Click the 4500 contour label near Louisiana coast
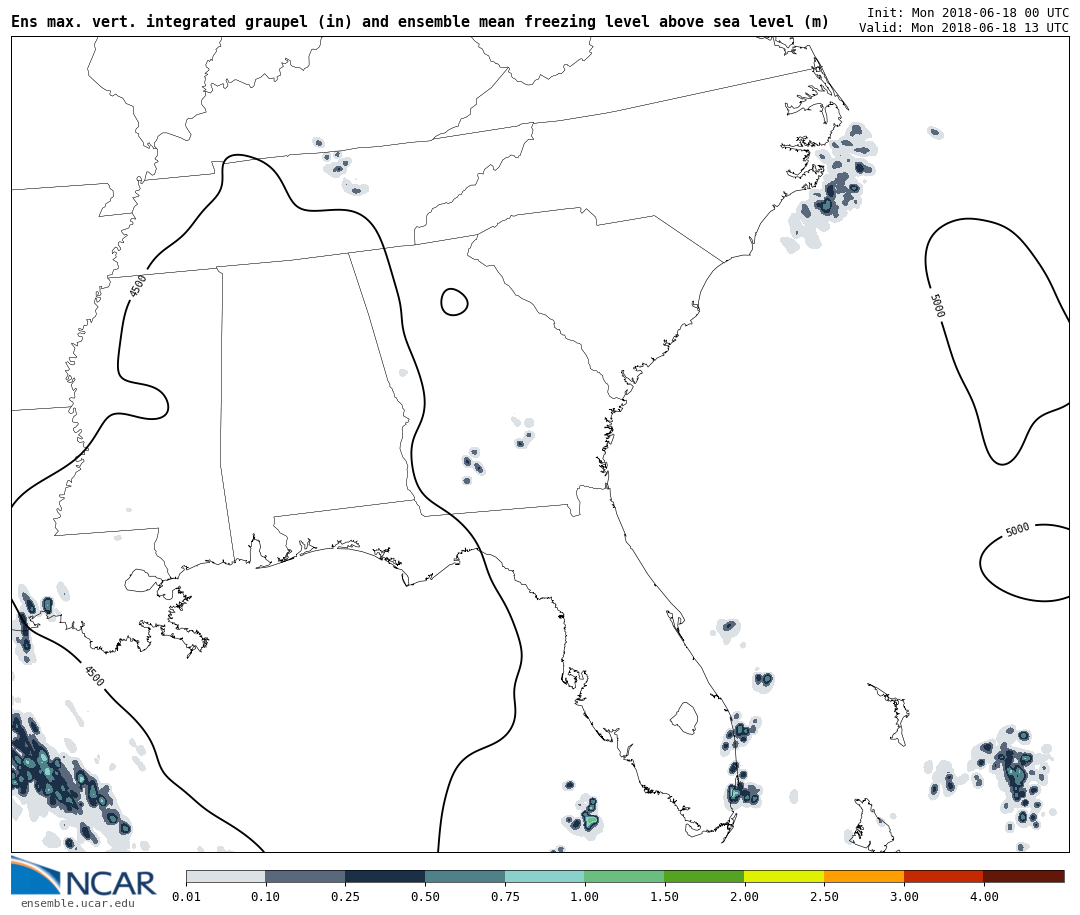 [93, 676]
